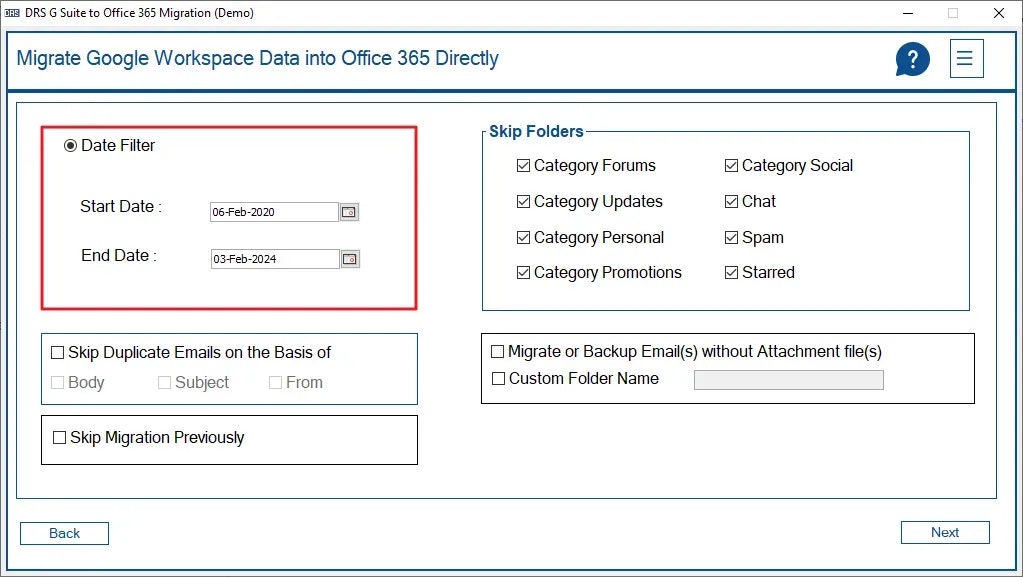
Task: Click the Start Date field 06-Feb-2020
Action: tap(274, 212)
